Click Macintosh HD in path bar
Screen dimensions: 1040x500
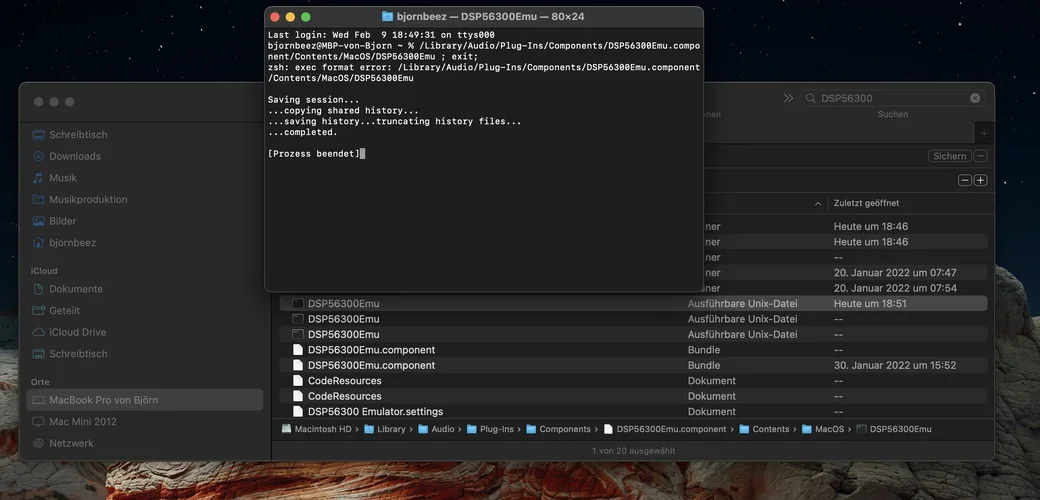coord(322,429)
